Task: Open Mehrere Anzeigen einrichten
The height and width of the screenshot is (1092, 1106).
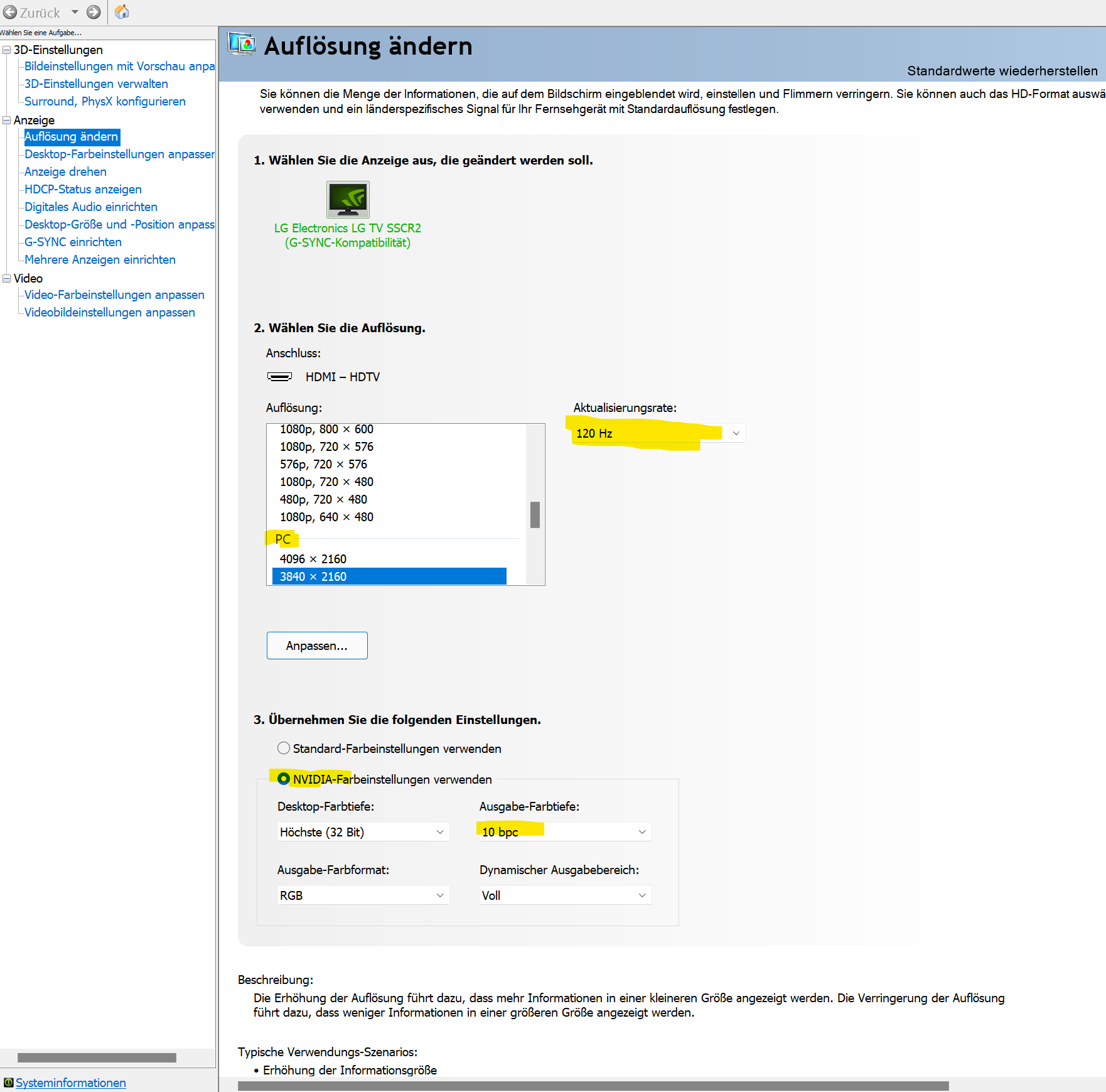Action: click(x=100, y=259)
